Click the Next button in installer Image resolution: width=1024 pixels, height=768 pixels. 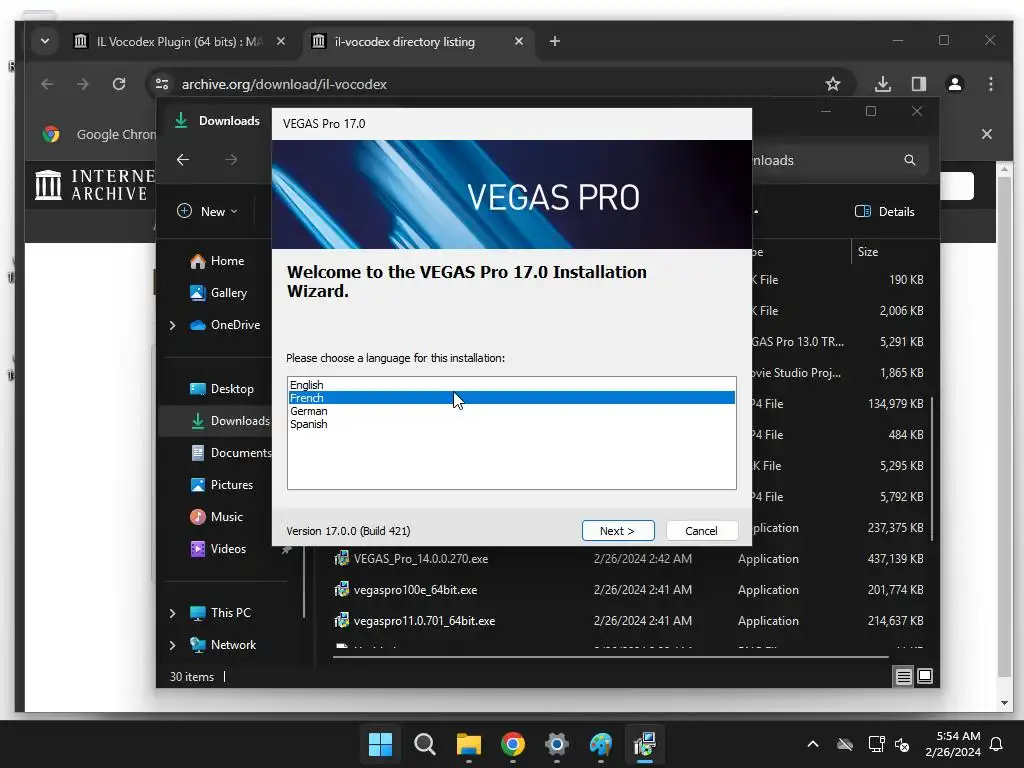(618, 531)
